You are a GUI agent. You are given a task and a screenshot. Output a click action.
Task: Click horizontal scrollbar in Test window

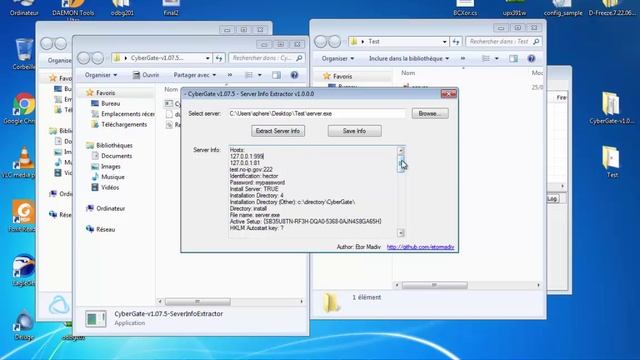click(x=434, y=285)
